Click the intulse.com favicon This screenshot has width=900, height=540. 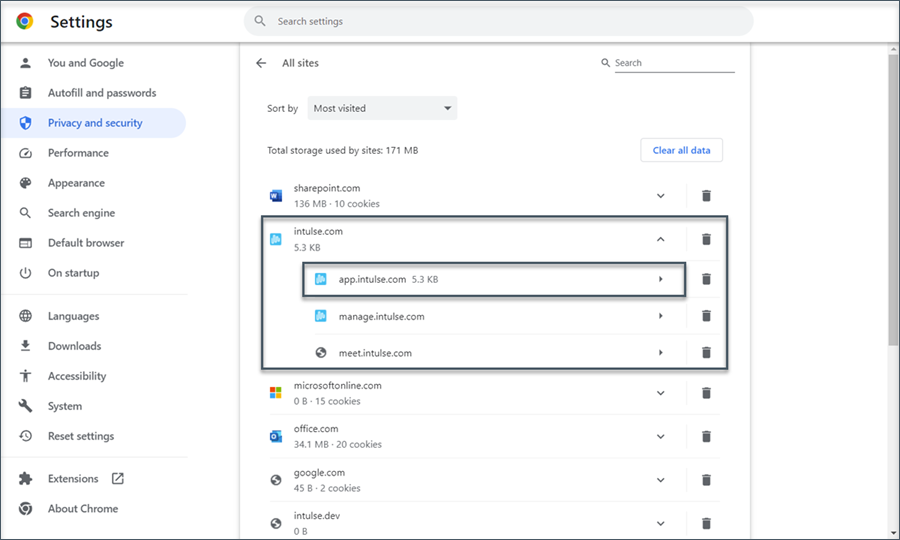click(x=276, y=239)
